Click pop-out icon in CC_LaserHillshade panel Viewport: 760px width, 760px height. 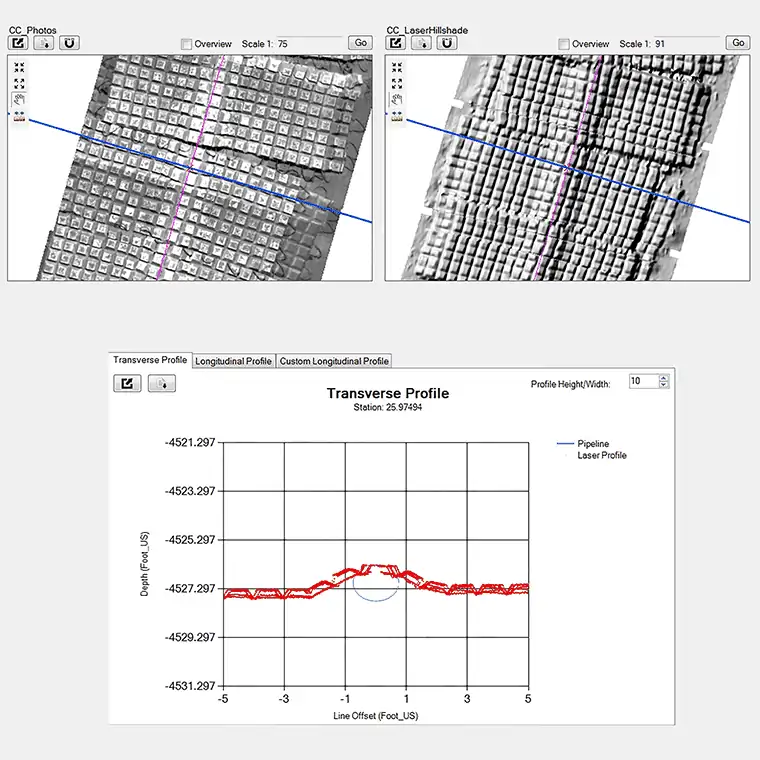coord(396,43)
